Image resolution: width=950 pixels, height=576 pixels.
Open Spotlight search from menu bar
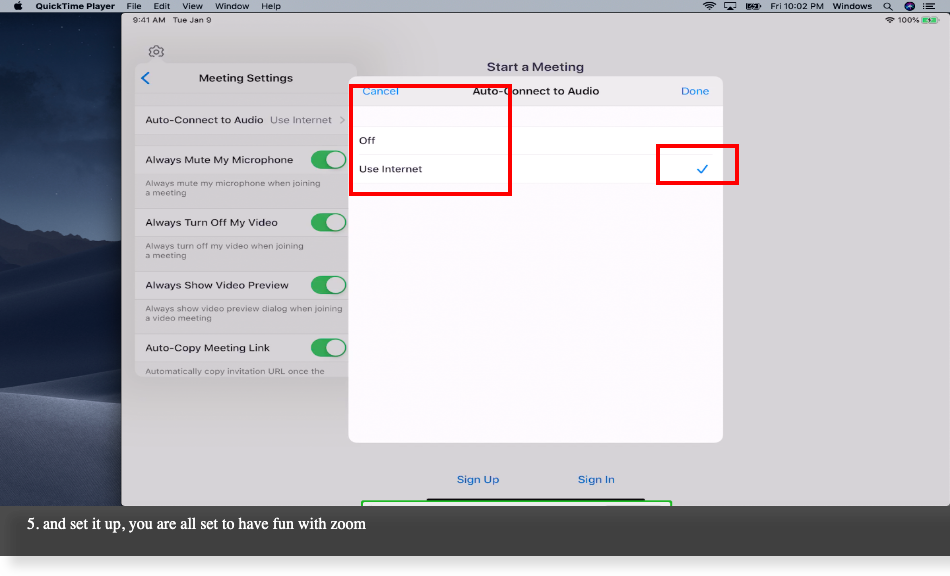[x=886, y=6]
